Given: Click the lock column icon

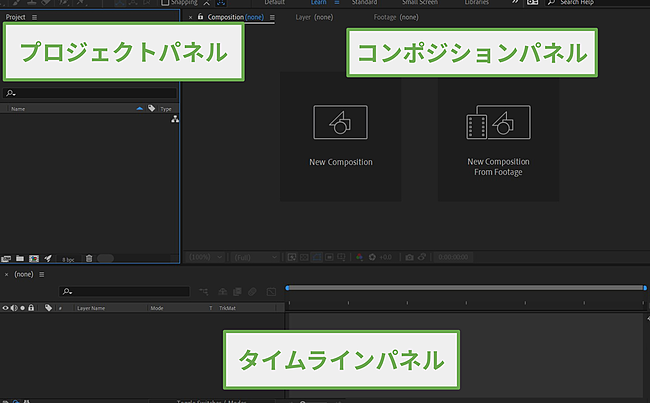Looking at the screenshot, I should pos(31,308).
